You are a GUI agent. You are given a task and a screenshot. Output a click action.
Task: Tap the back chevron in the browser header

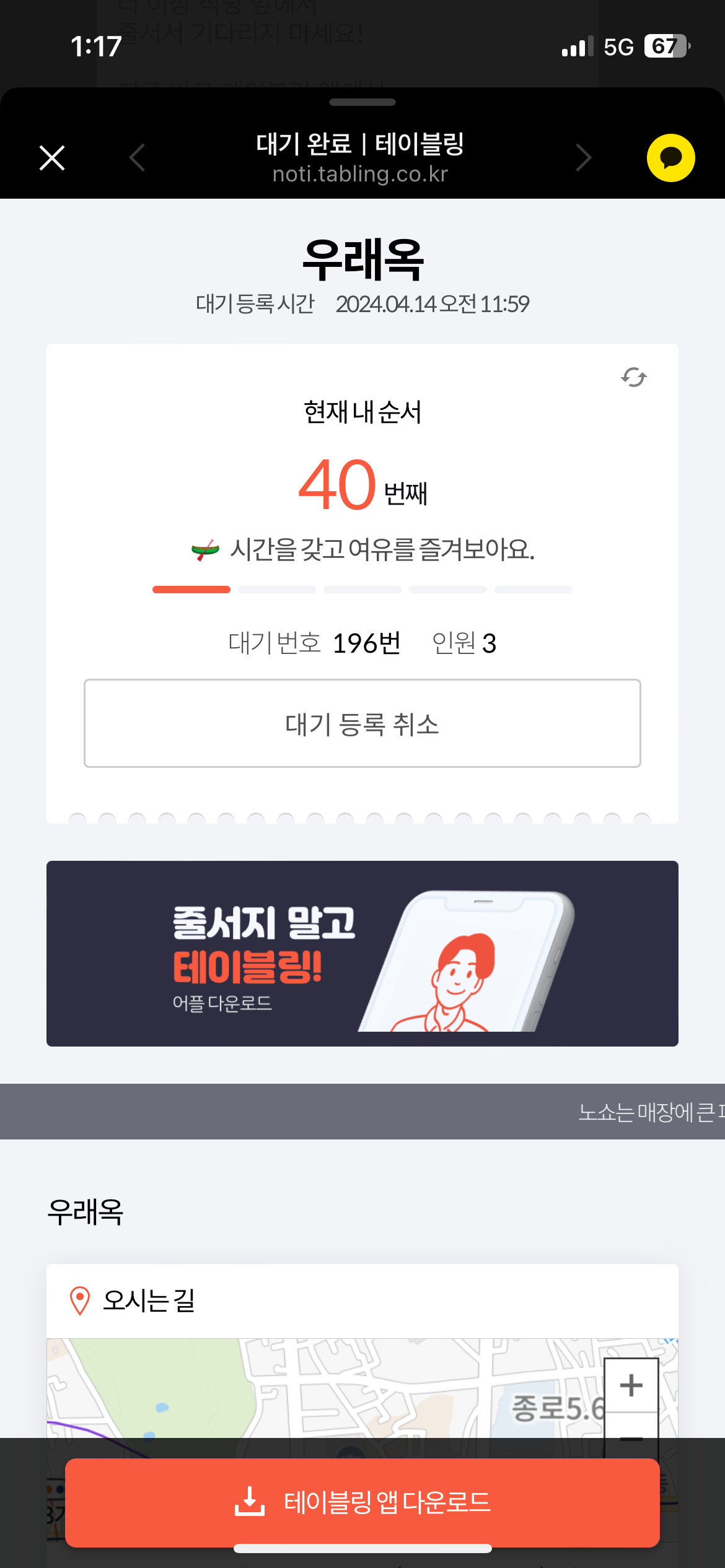coord(138,157)
